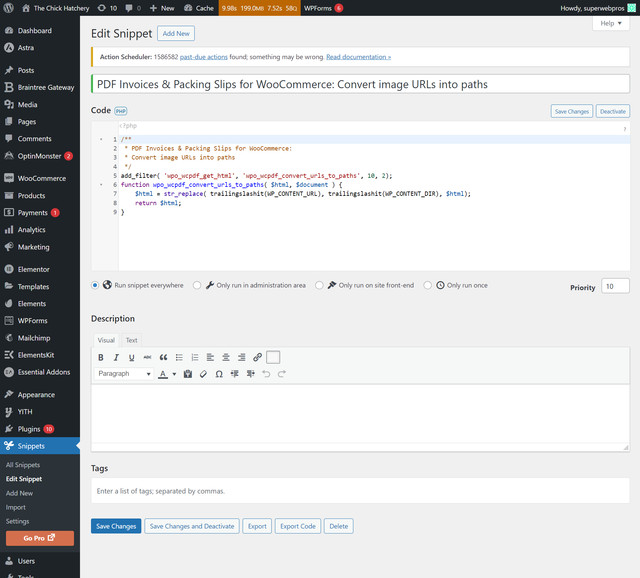The height and width of the screenshot is (578, 640).
Task: Click the editor help question mark icon
Action: point(624,129)
